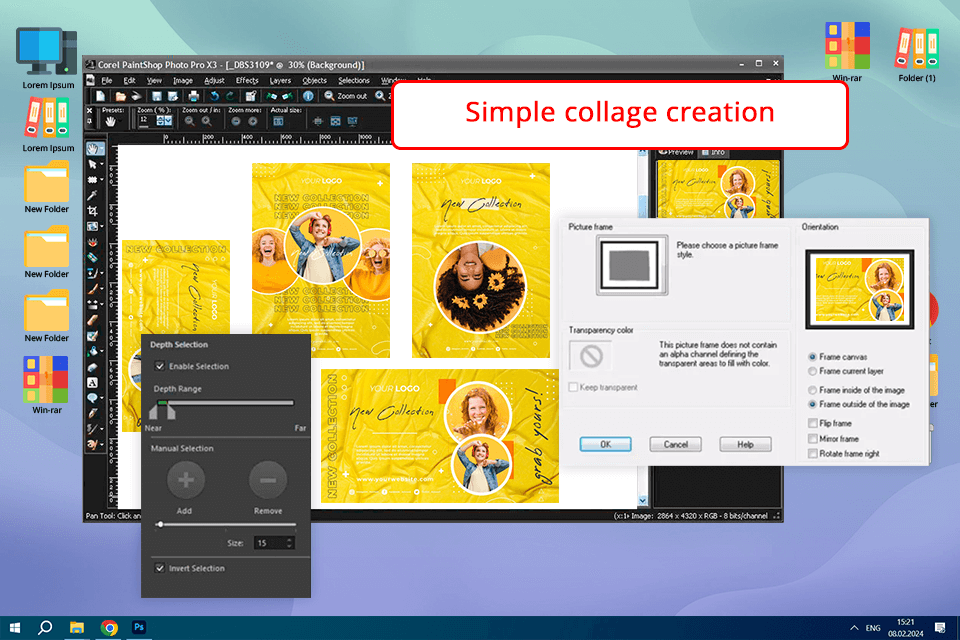
Task: Select the Red Eye tool
Action: (92, 243)
